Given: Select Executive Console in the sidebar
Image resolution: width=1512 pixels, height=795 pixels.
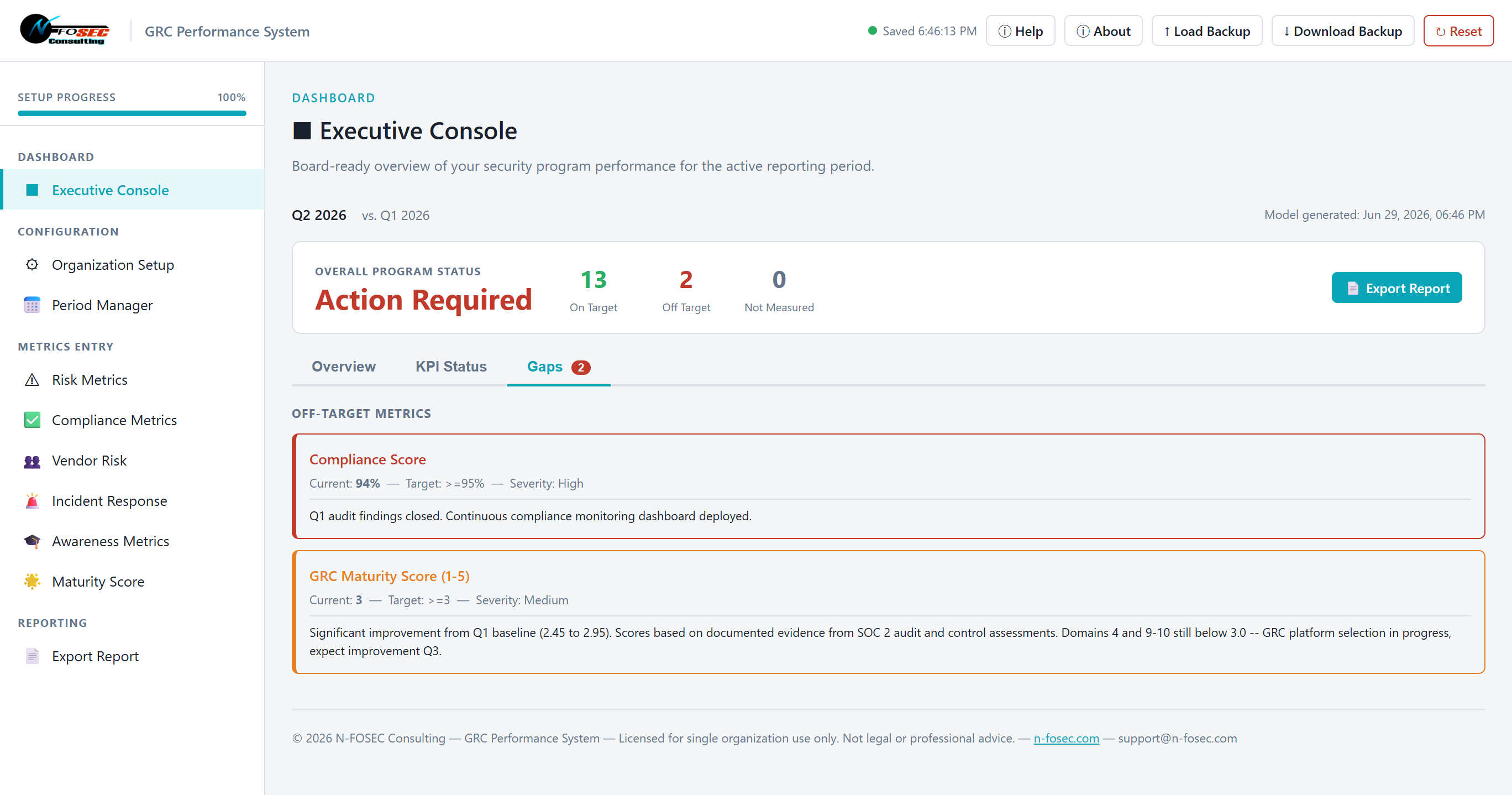Looking at the screenshot, I should (132, 190).
